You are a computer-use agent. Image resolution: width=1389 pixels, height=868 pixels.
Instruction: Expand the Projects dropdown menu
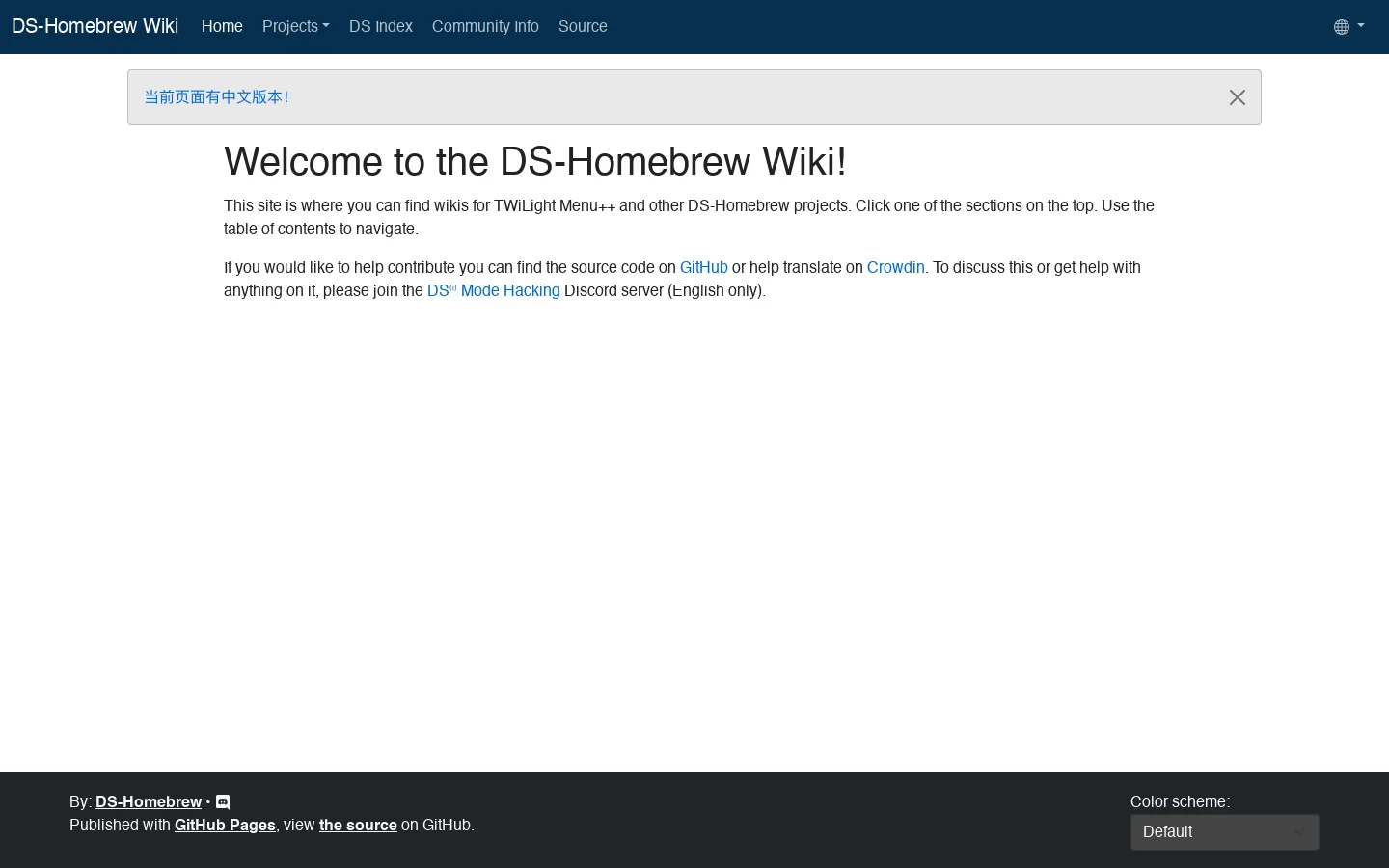tap(296, 27)
